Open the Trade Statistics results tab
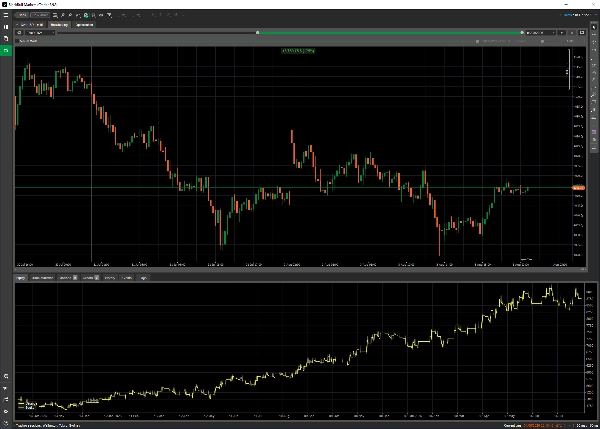 pos(42,278)
